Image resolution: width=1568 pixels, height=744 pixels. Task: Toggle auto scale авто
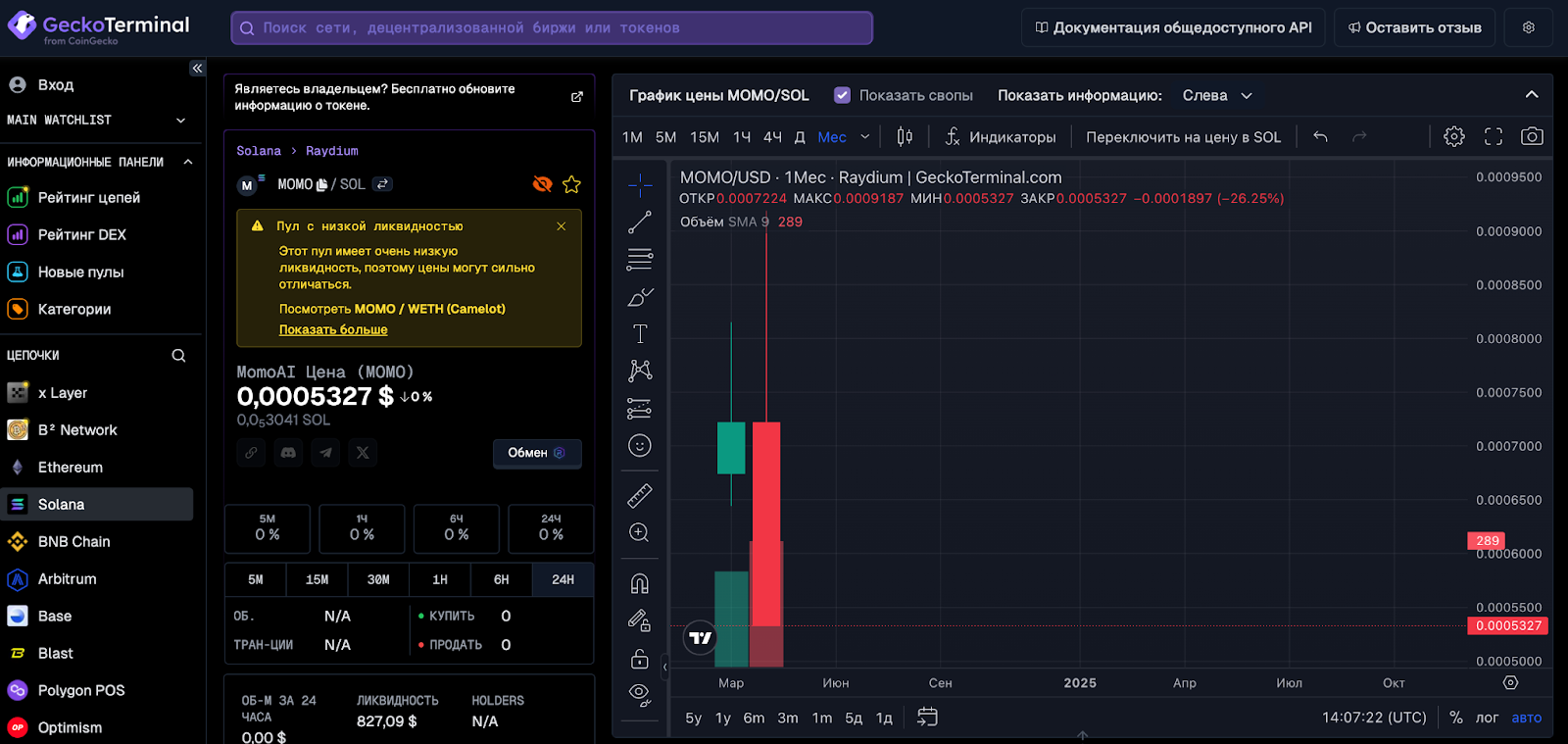coord(1526,718)
